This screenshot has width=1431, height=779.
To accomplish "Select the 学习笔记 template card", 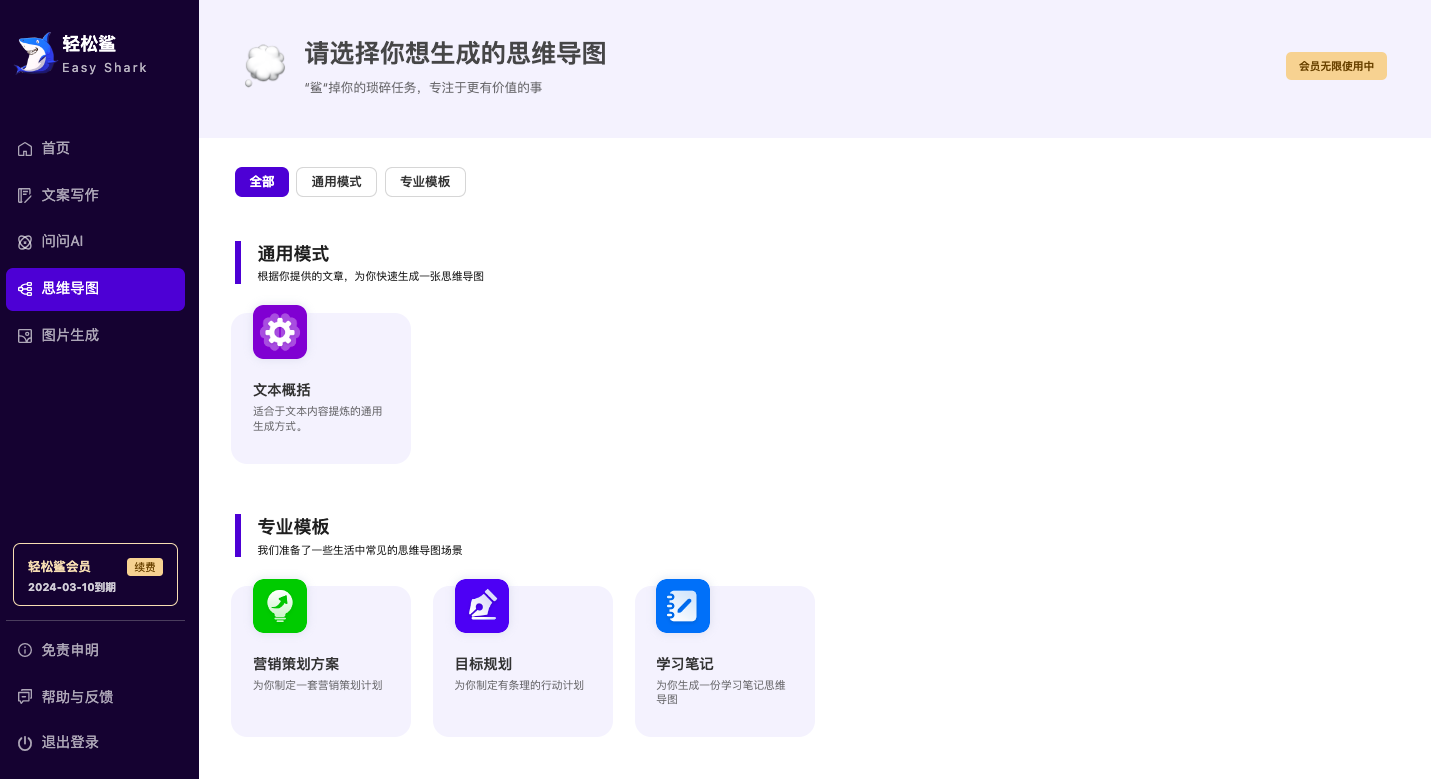I will 725,661.
